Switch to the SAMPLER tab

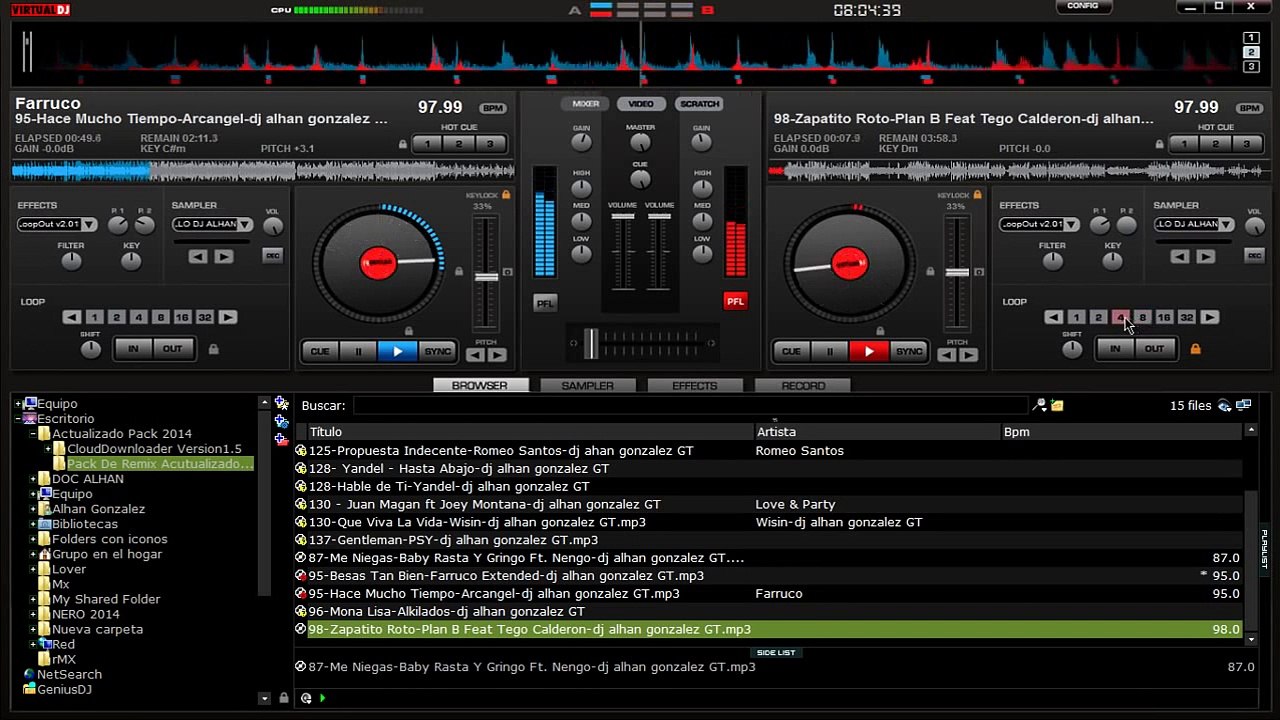tap(587, 385)
